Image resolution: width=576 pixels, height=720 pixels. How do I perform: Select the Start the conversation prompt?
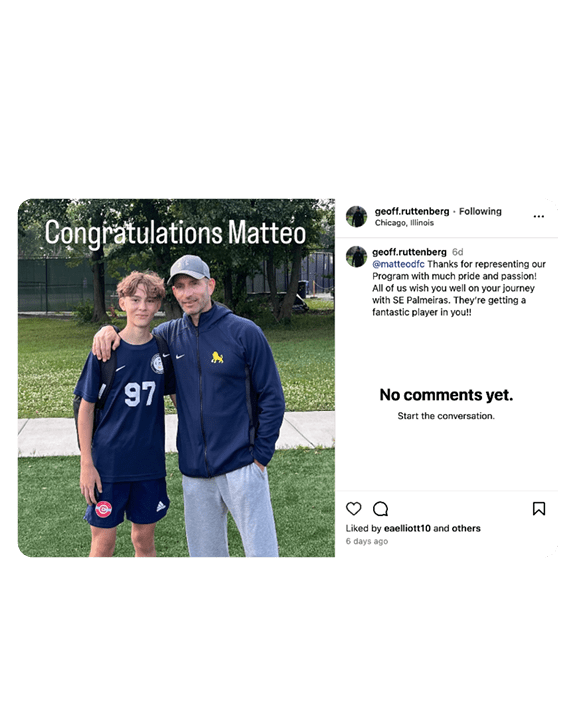(x=446, y=416)
